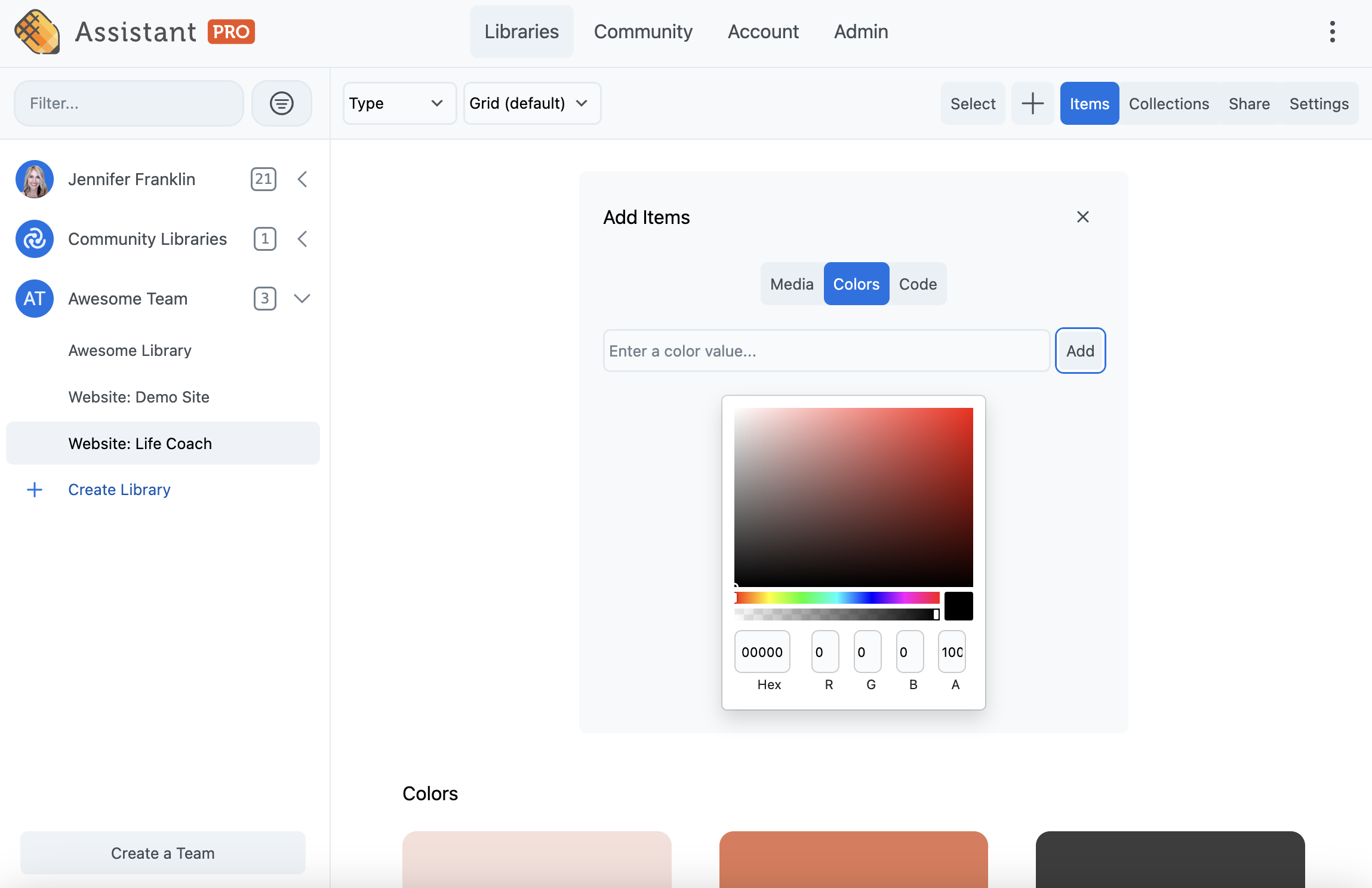Click the filter/sort icon next to filter bar
Screen dimensions: 1372x888
click(x=281, y=102)
